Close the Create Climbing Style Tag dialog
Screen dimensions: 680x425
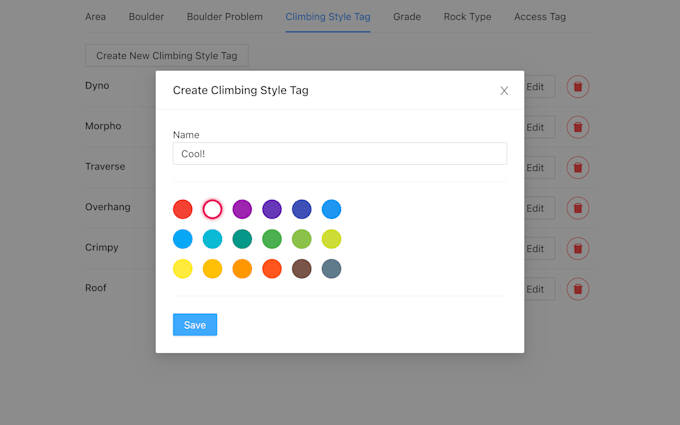coord(504,91)
